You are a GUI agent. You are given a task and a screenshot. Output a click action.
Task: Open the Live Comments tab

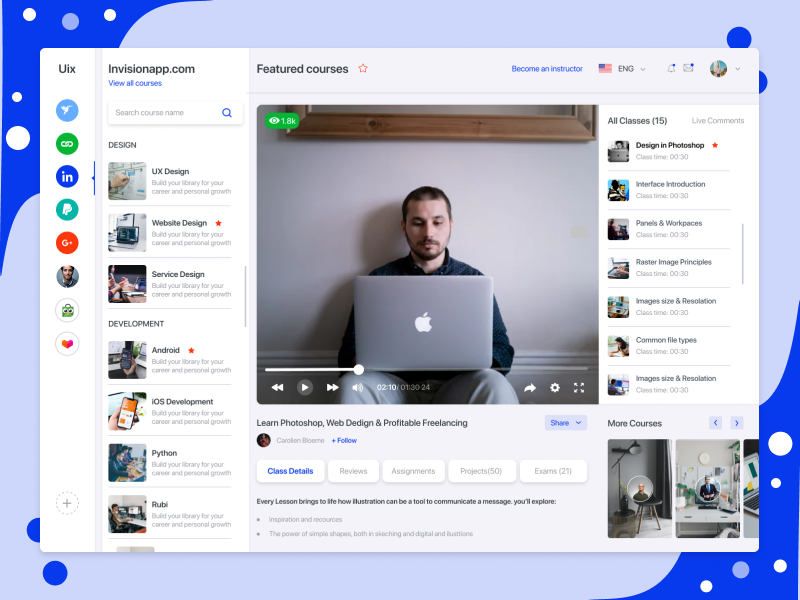click(x=718, y=121)
